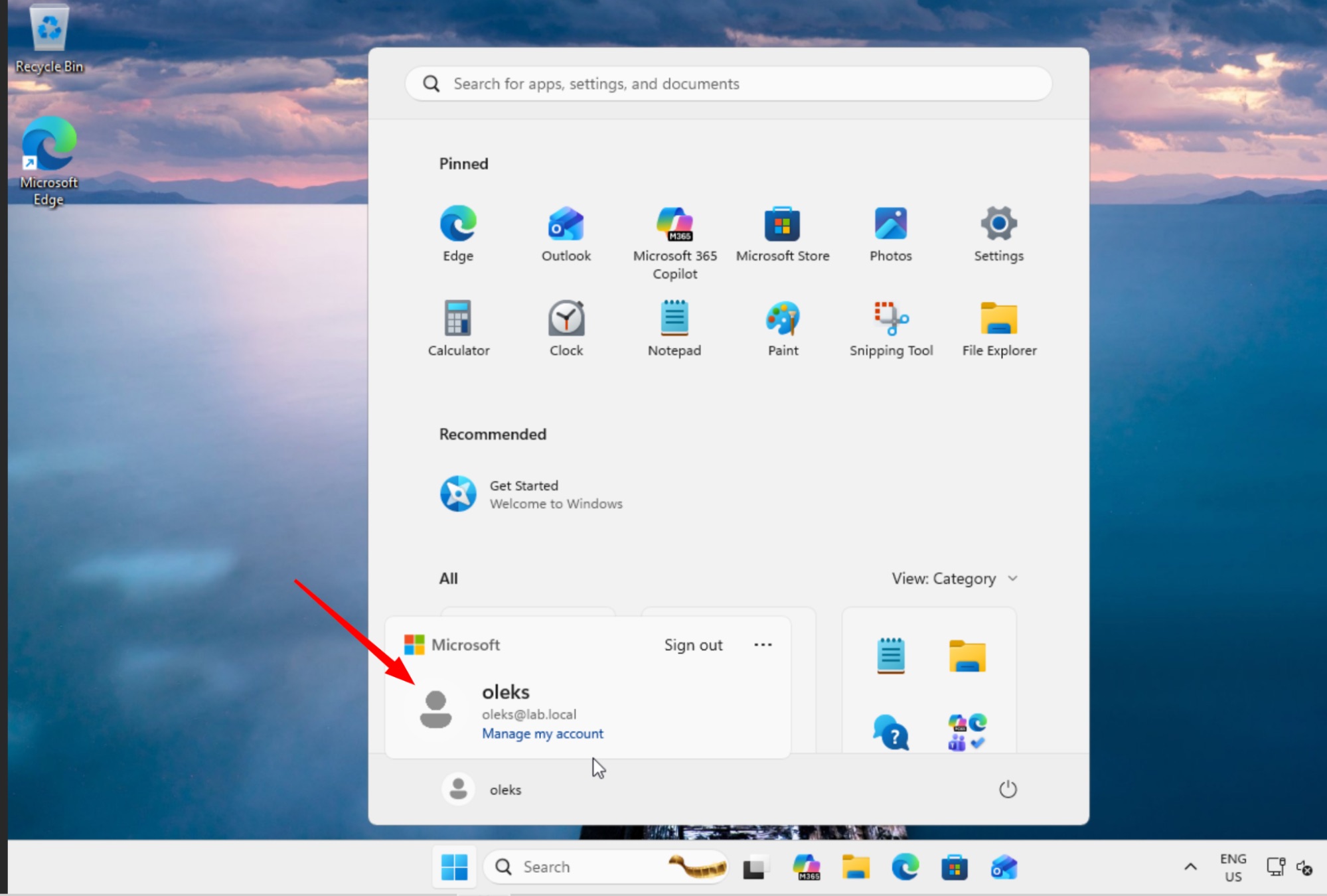The image size is (1327, 896).
Task: Launch the Calculator app
Action: pyautogui.click(x=458, y=329)
